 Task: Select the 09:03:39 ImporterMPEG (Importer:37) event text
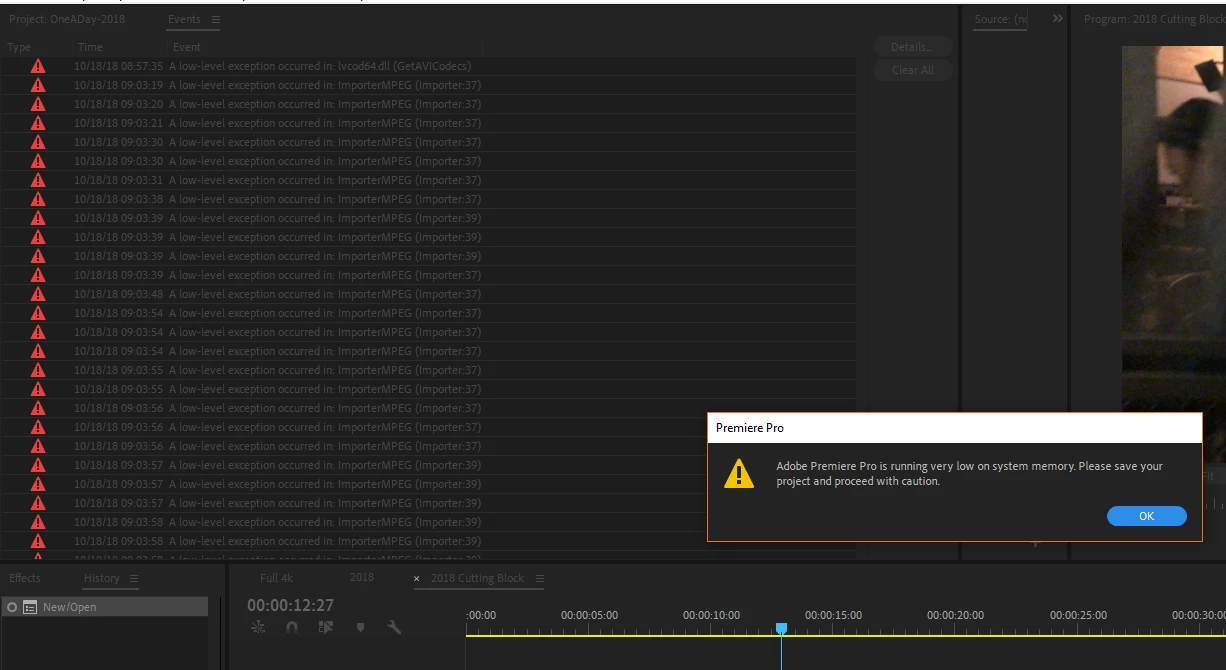tap(325, 275)
